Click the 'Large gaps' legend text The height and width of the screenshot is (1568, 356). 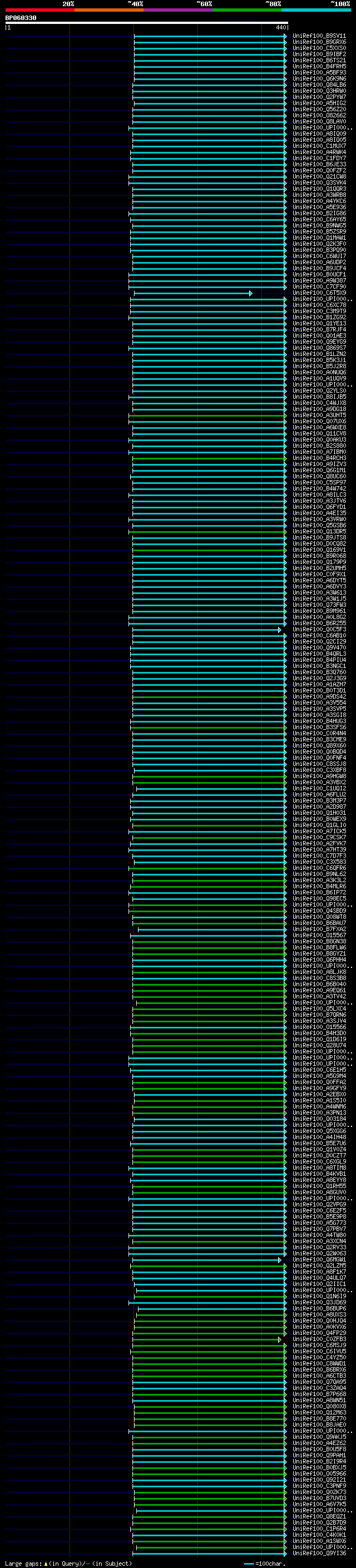[24, 1563]
